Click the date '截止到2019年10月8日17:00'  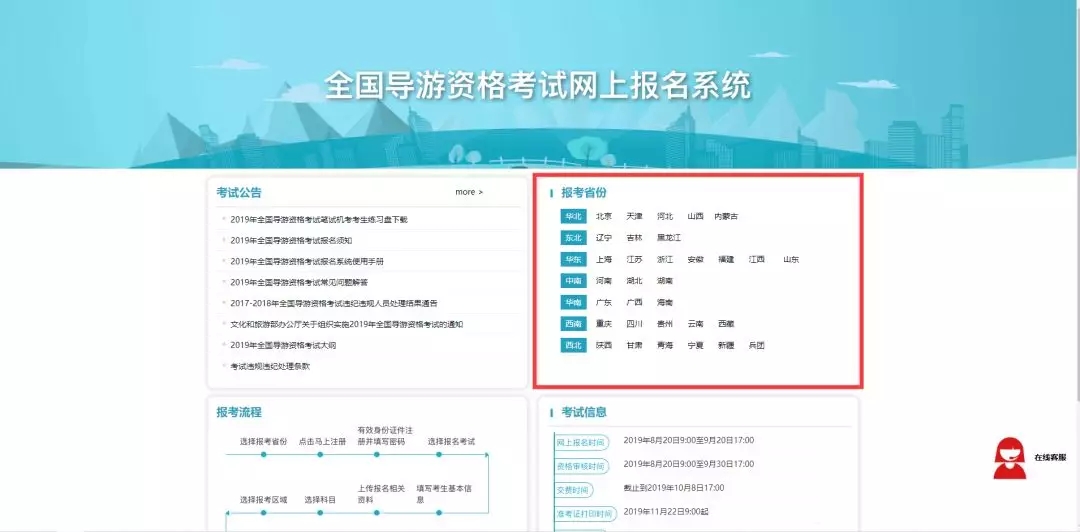(674, 488)
